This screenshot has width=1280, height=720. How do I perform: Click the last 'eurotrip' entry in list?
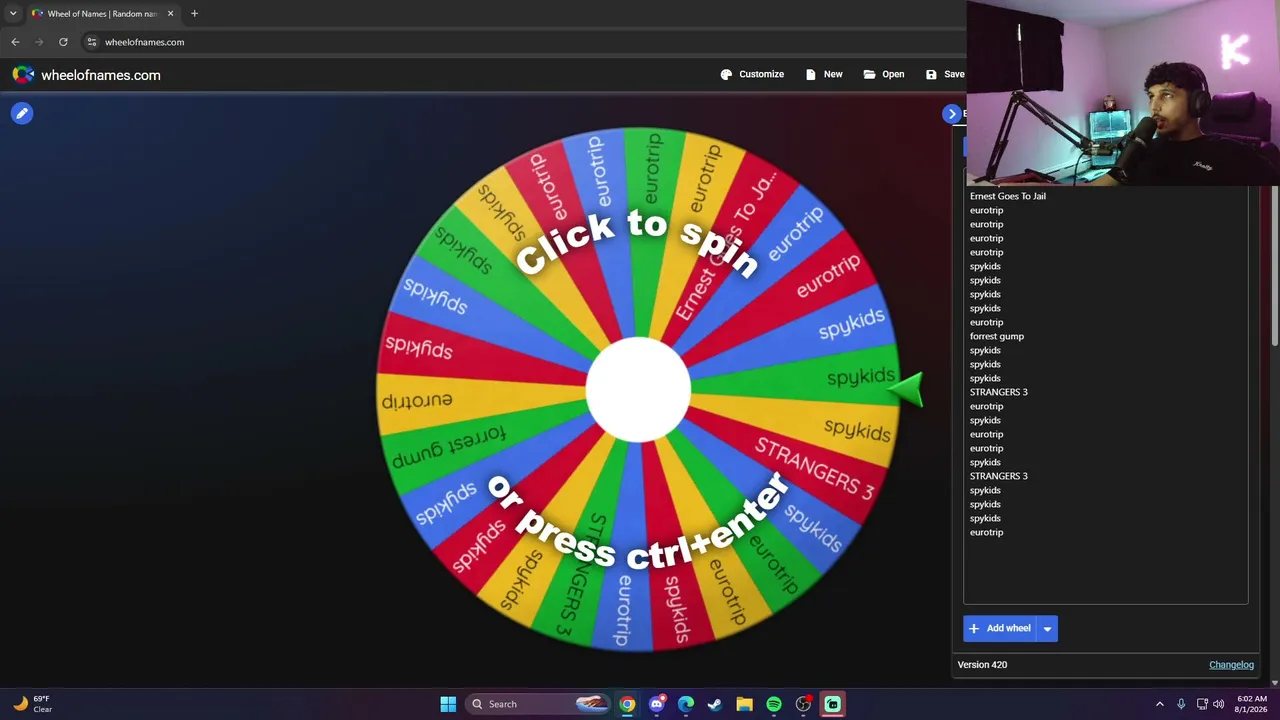pos(987,532)
